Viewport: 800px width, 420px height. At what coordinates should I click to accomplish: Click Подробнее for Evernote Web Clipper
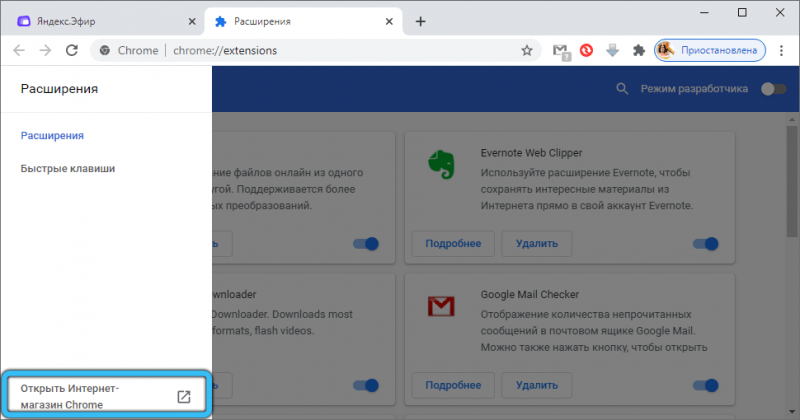coord(453,243)
